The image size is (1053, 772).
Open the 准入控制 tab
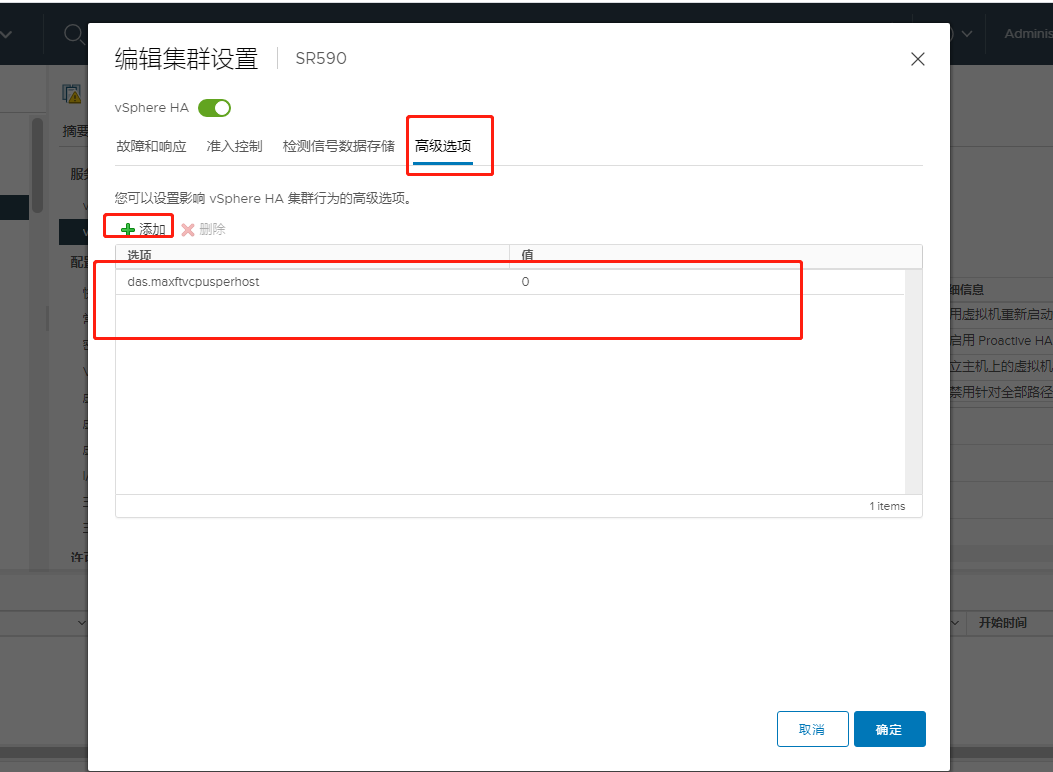coord(234,144)
